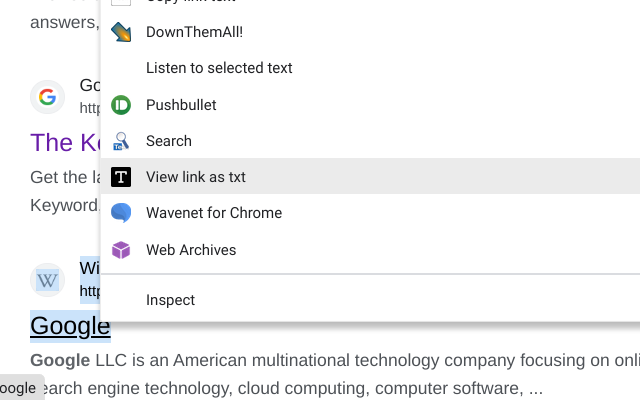Screen dimensions: 640x400
Task: Choose Wavenet for Chrome entry text
Action: pos(214,213)
